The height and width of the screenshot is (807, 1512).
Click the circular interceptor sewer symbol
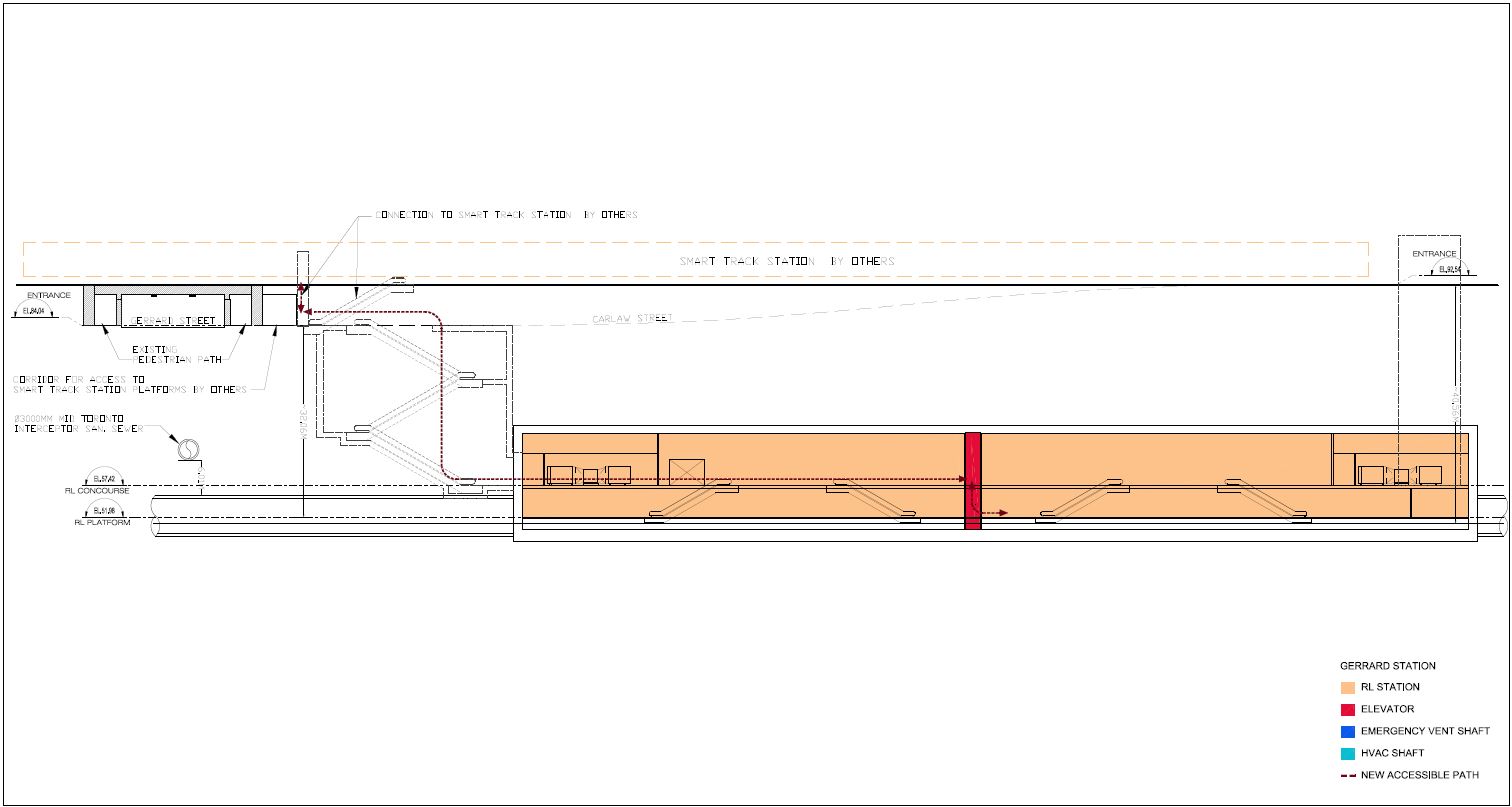[x=186, y=450]
